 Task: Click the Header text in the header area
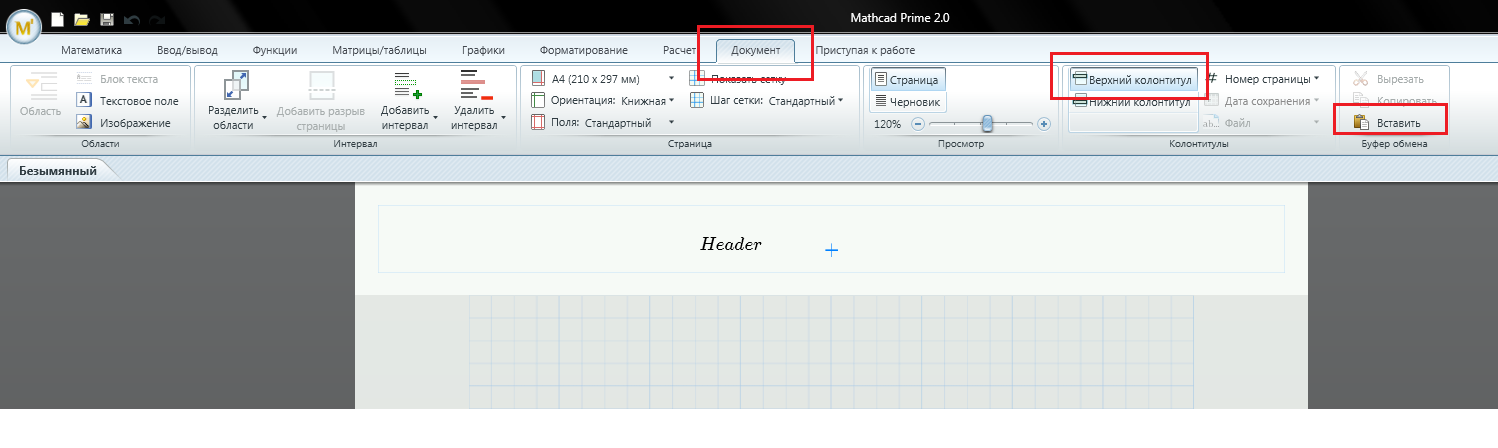click(x=731, y=244)
